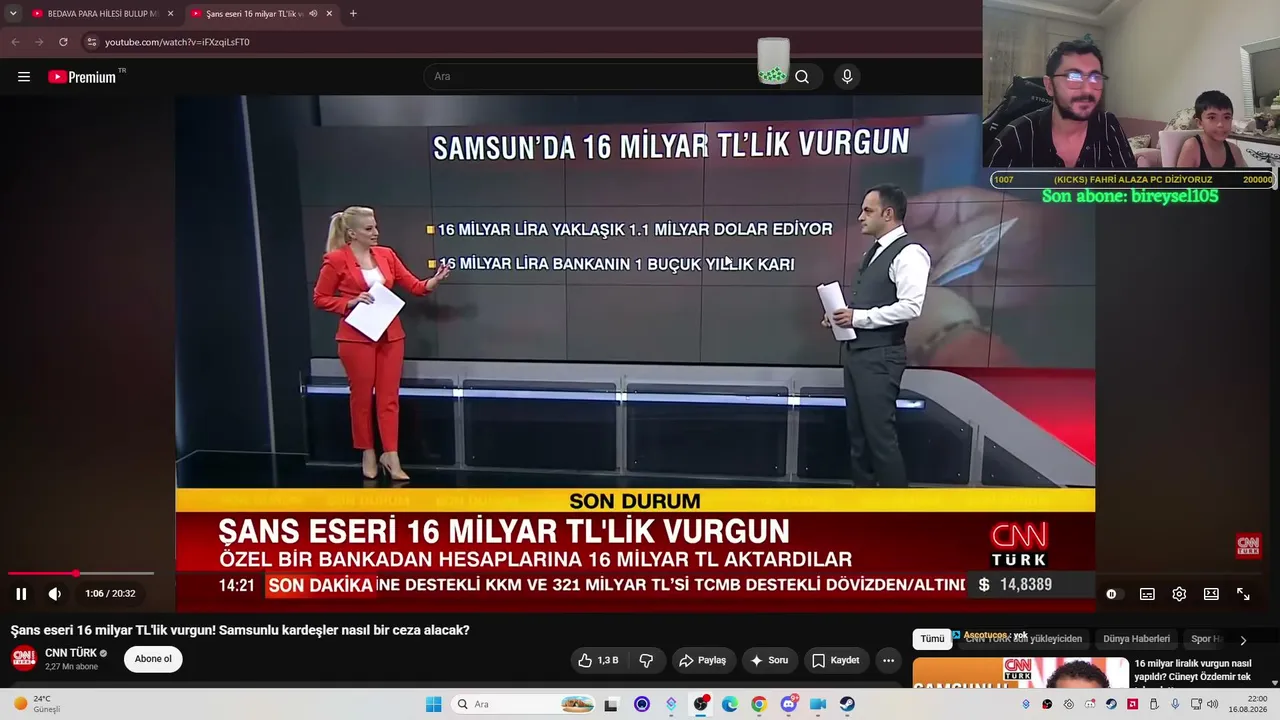Subscribe with Abone ol button
This screenshot has height=720, width=1280.
coord(153,659)
